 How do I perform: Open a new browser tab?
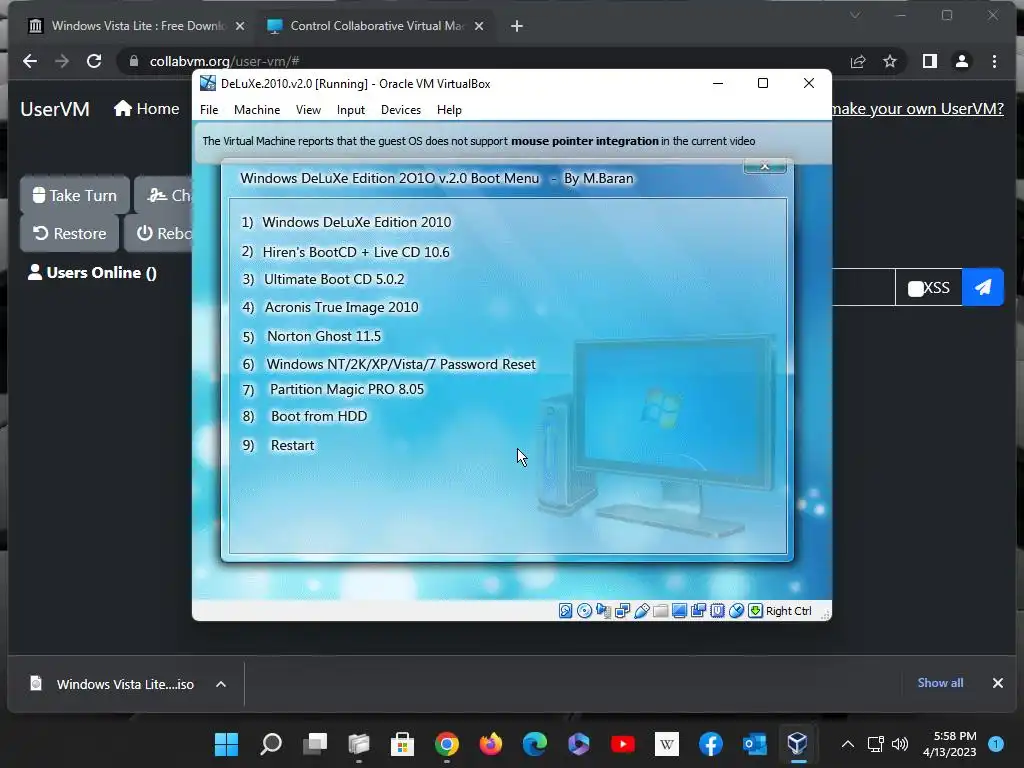tap(517, 26)
